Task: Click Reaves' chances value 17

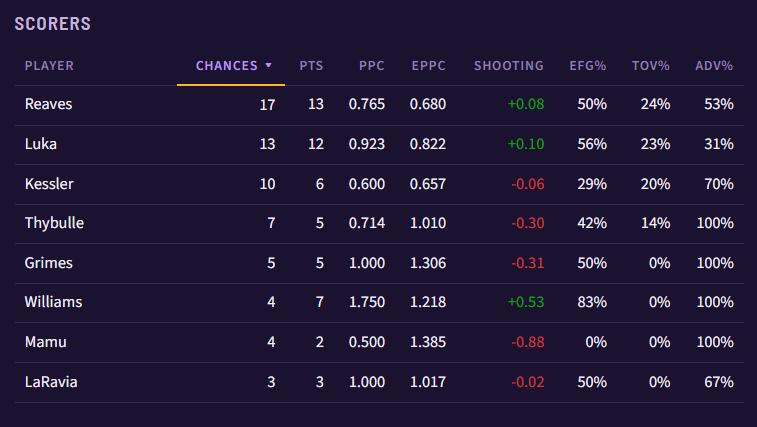Action: click(x=267, y=104)
